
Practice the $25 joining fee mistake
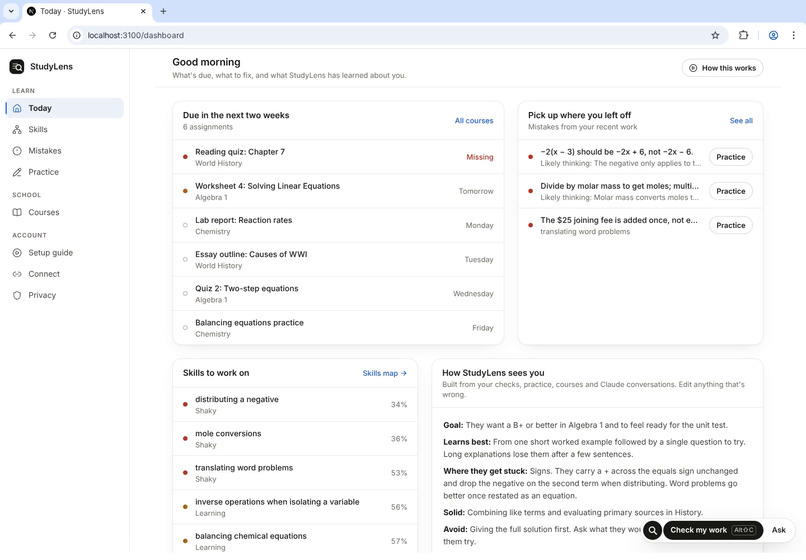click(x=730, y=225)
